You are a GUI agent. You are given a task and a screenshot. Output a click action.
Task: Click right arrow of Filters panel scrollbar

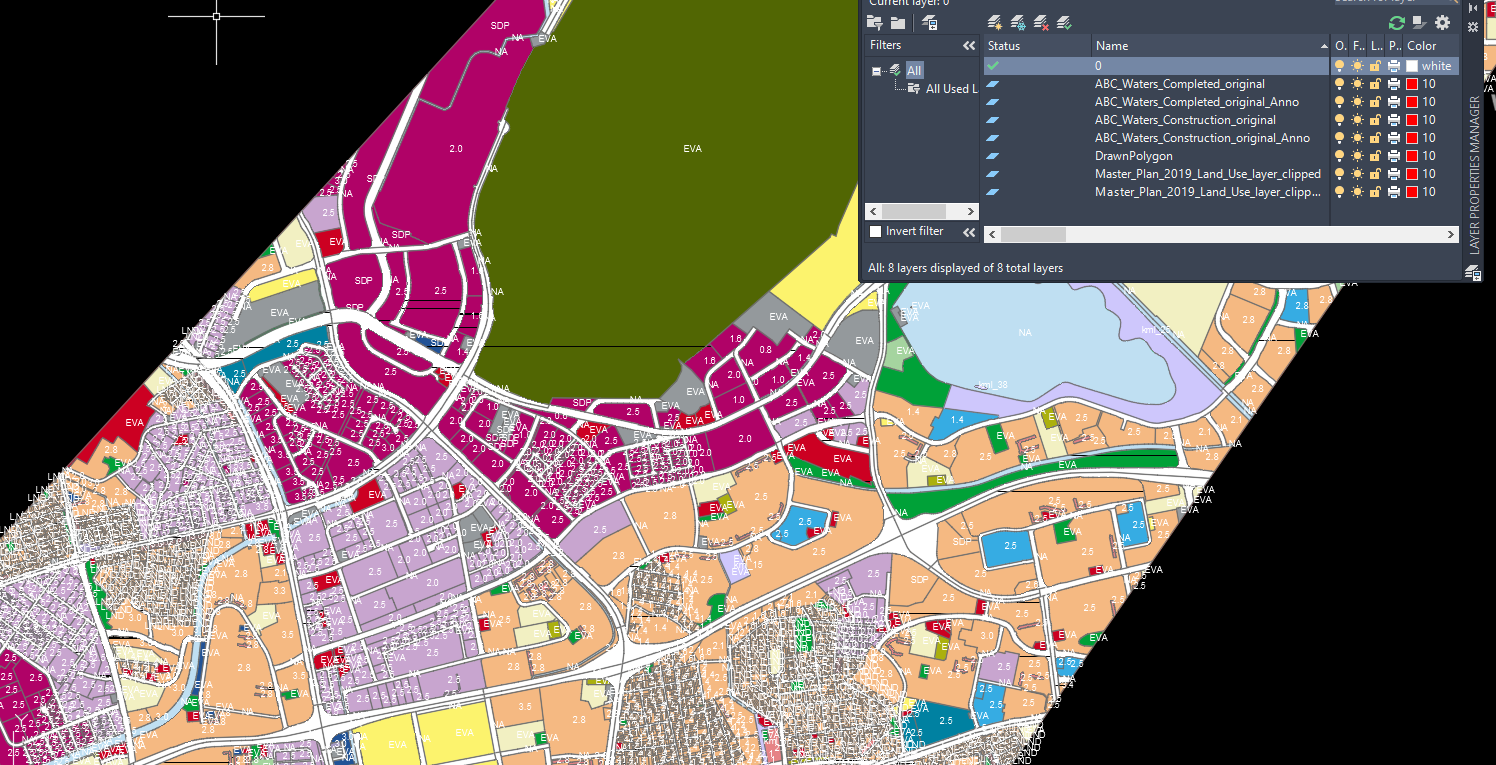970,212
